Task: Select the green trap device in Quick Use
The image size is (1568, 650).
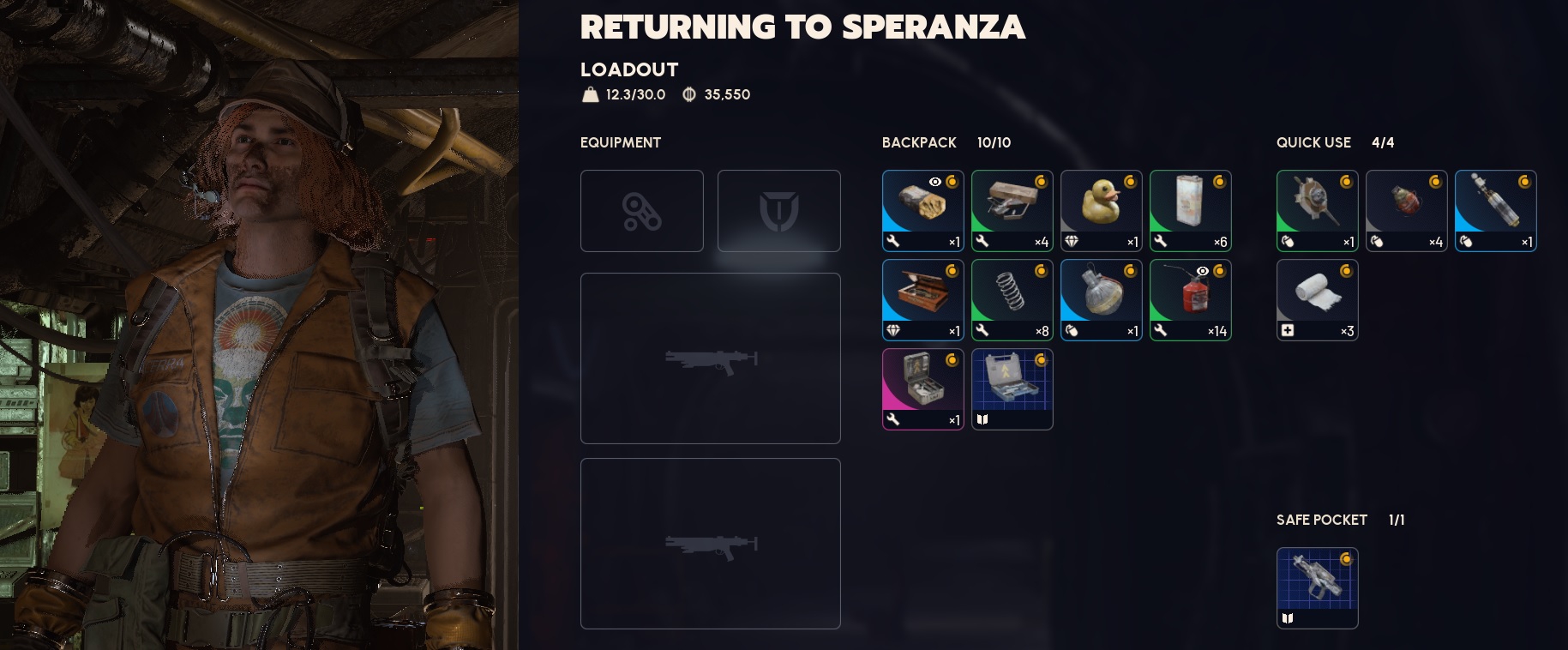Action: pyautogui.click(x=1317, y=211)
